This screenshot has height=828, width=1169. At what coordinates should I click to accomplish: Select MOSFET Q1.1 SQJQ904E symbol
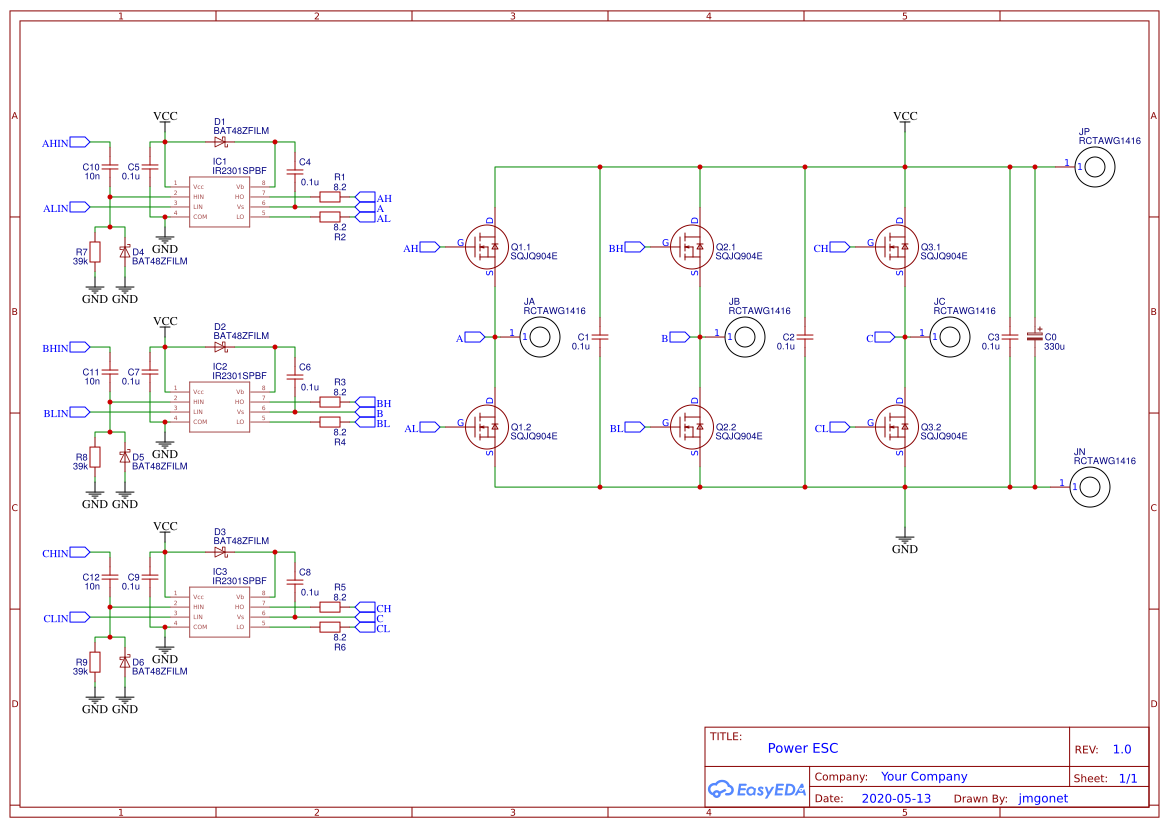pos(489,246)
